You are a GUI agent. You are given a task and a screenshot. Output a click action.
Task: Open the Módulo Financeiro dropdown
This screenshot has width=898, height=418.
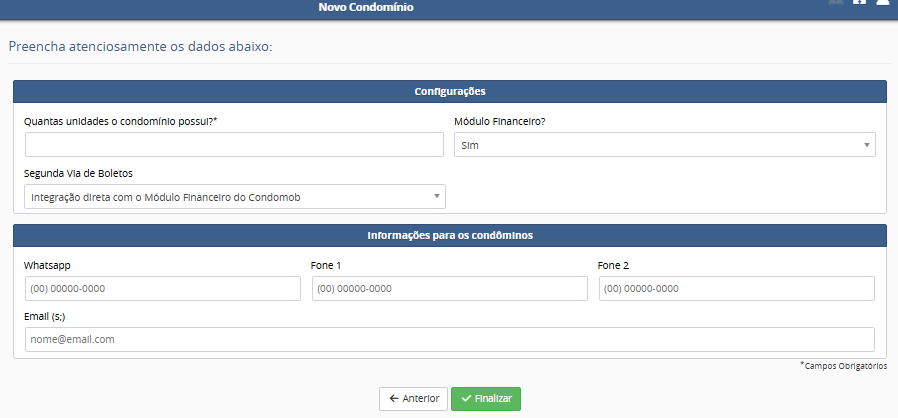(x=665, y=145)
